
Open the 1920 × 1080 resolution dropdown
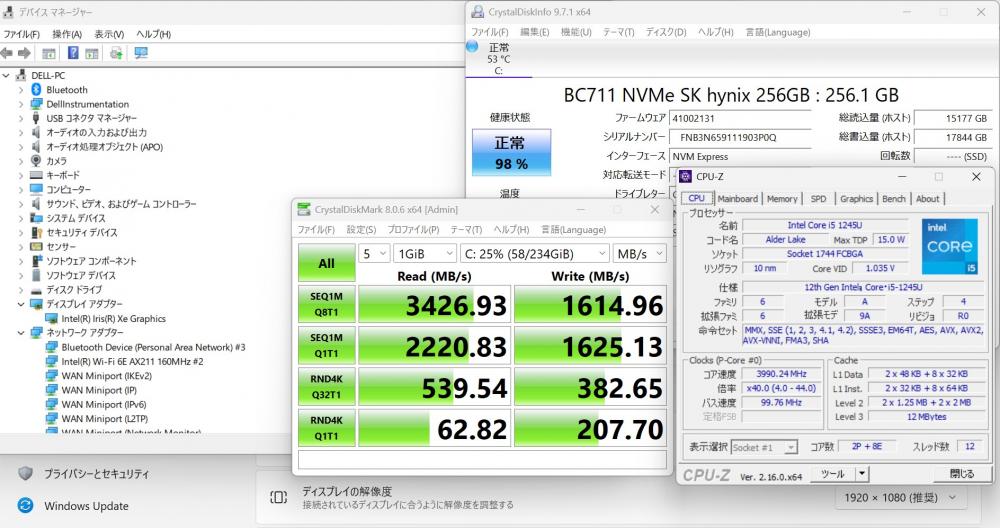coord(900,497)
